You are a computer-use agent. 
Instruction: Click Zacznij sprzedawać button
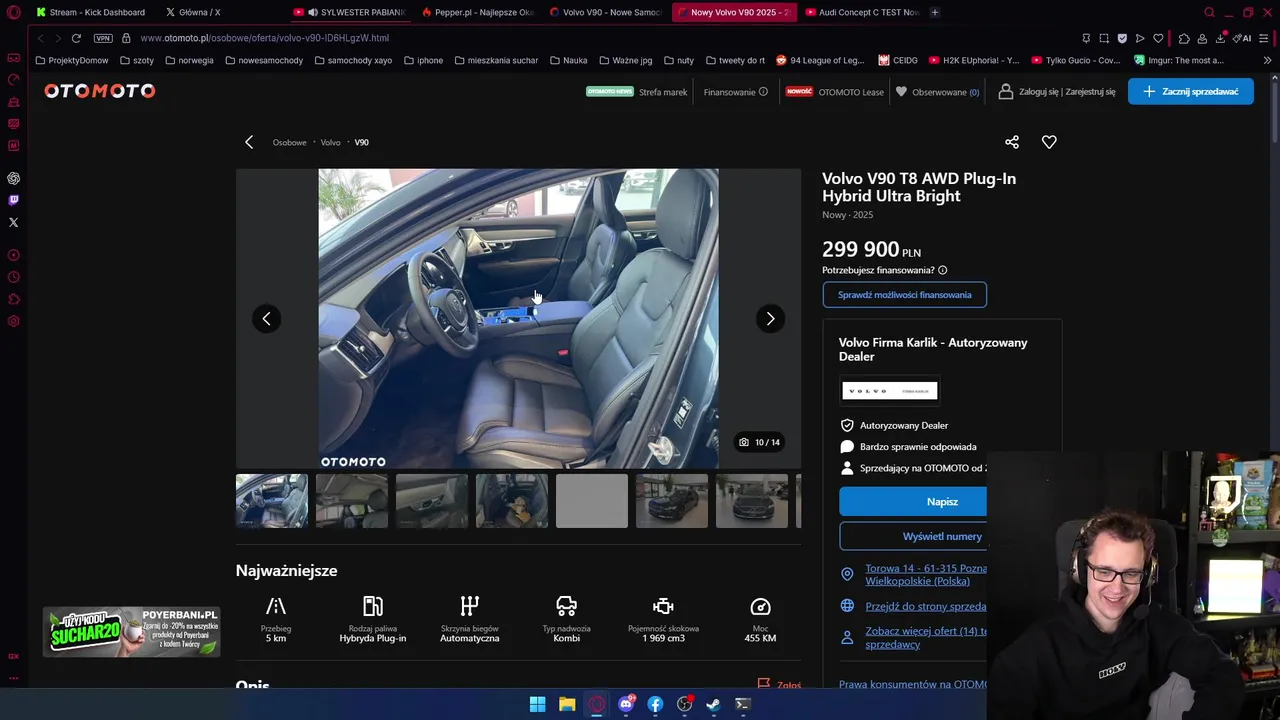click(x=1190, y=91)
